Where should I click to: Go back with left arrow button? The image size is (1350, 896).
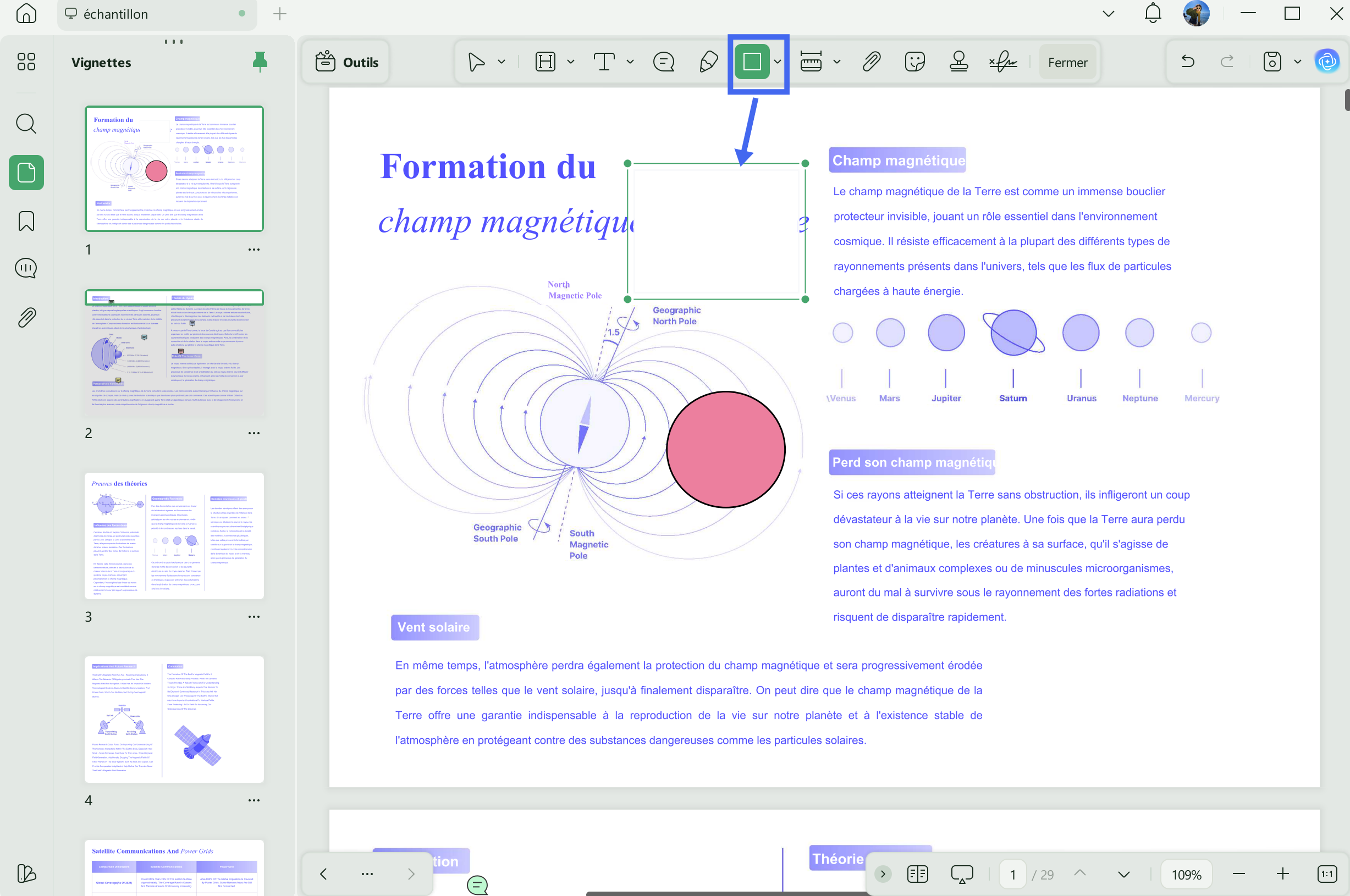(323, 873)
